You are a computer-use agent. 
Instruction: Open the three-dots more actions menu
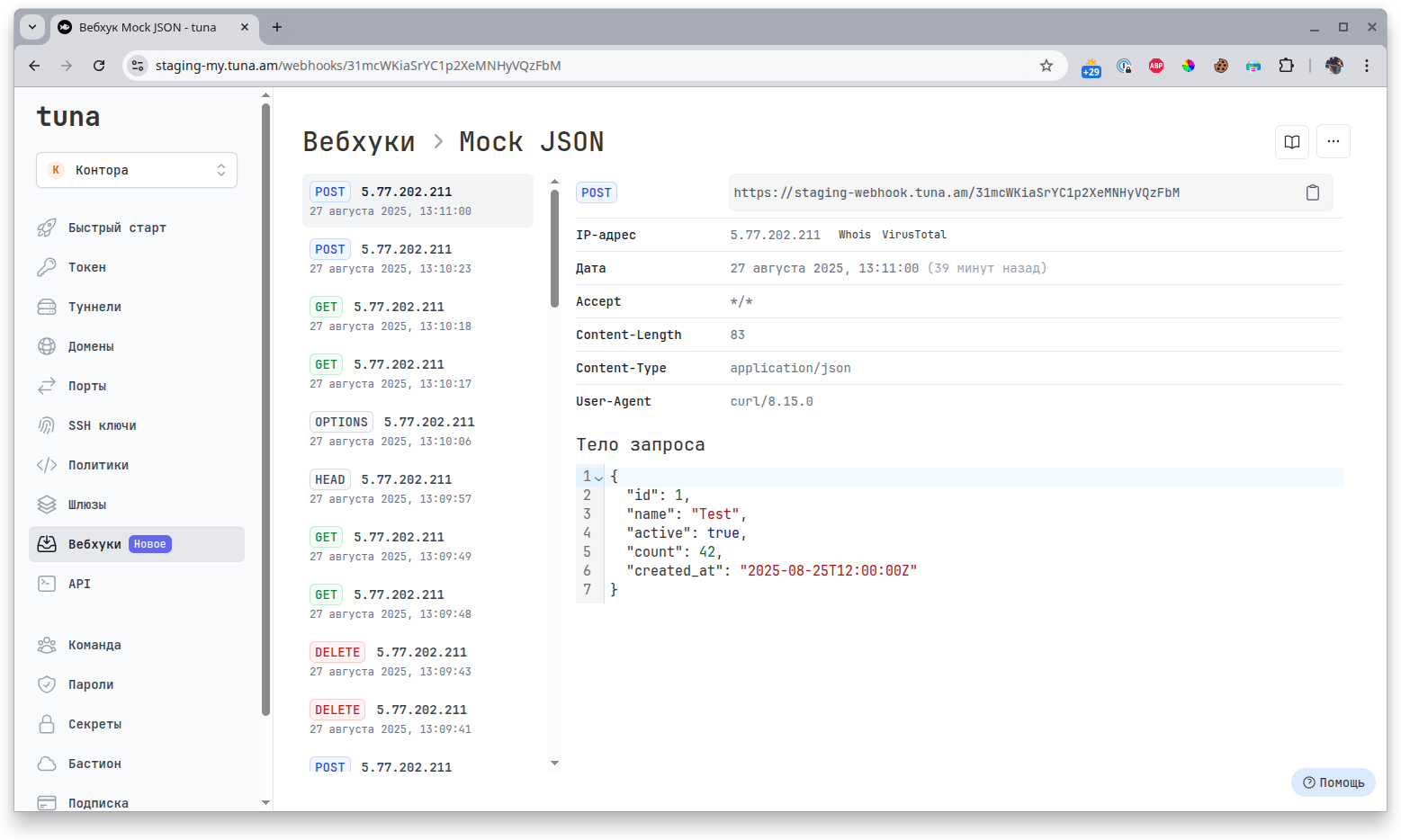tap(1334, 141)
